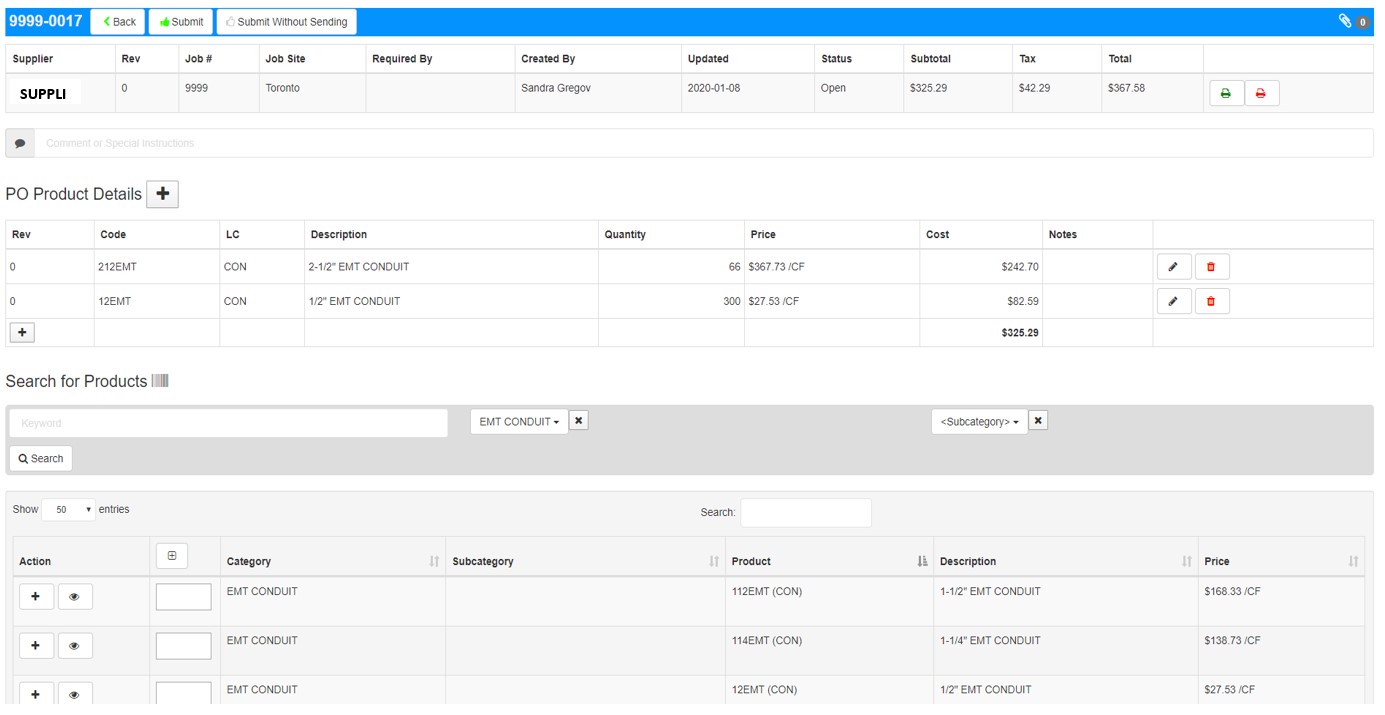Click plus button below PO product rows
The height and width of the screenshot is (715, 1385).
coord(22,332)
